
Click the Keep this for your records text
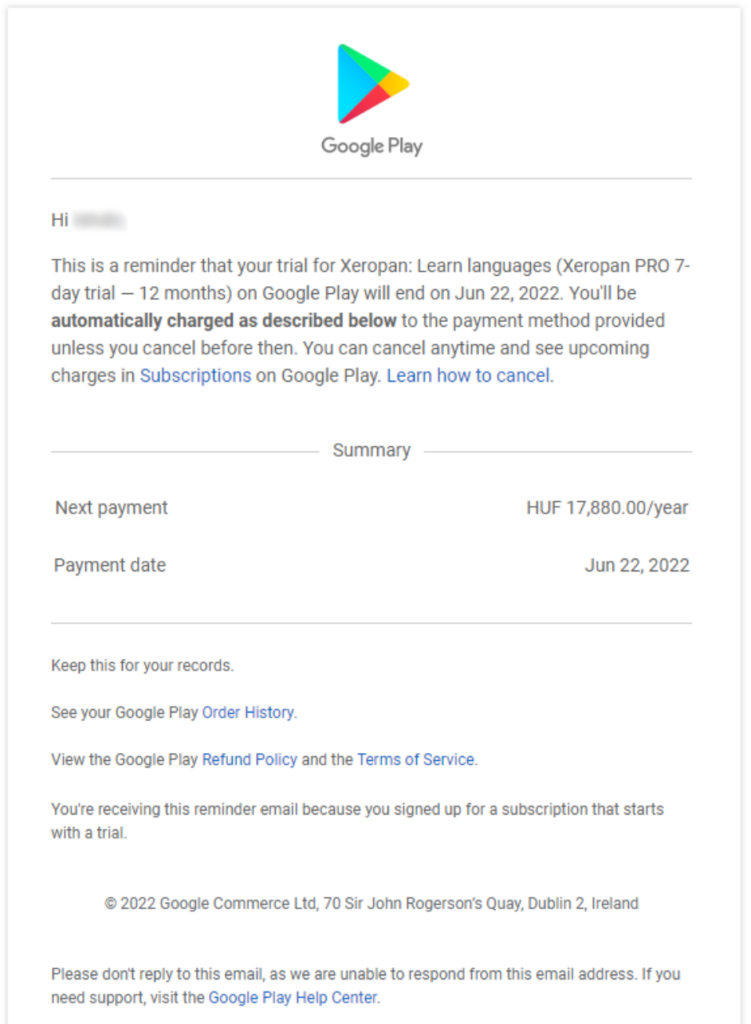(x=142, y=666)
